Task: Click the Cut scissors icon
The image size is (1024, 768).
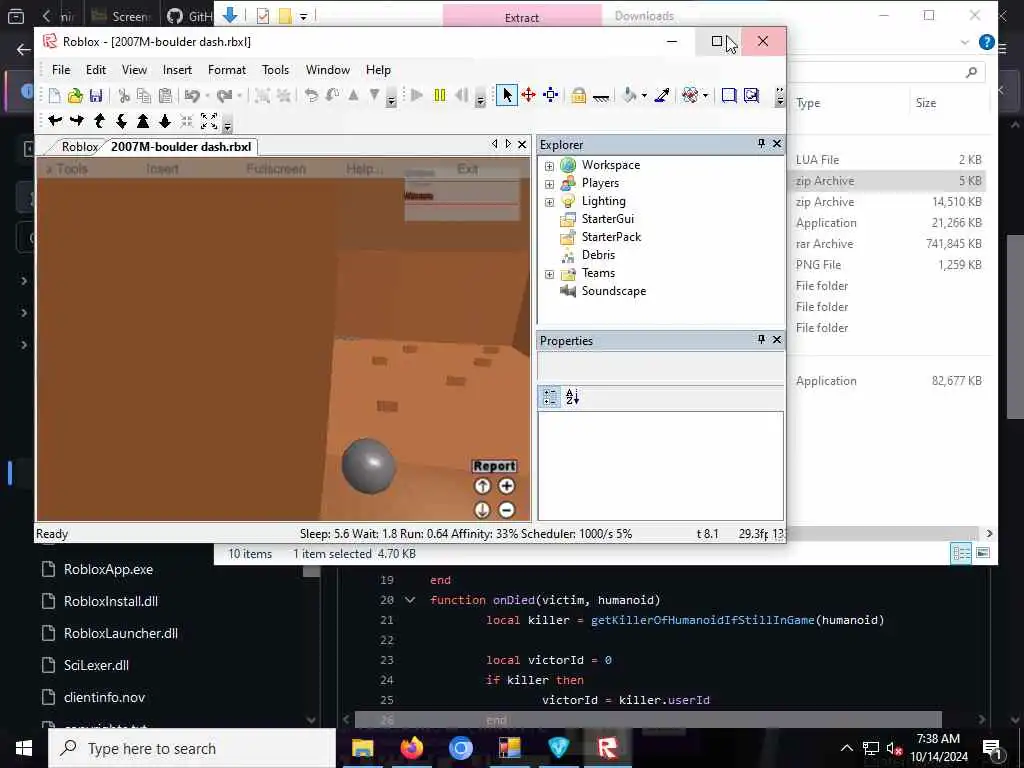Action: click(x=123, y=96)
